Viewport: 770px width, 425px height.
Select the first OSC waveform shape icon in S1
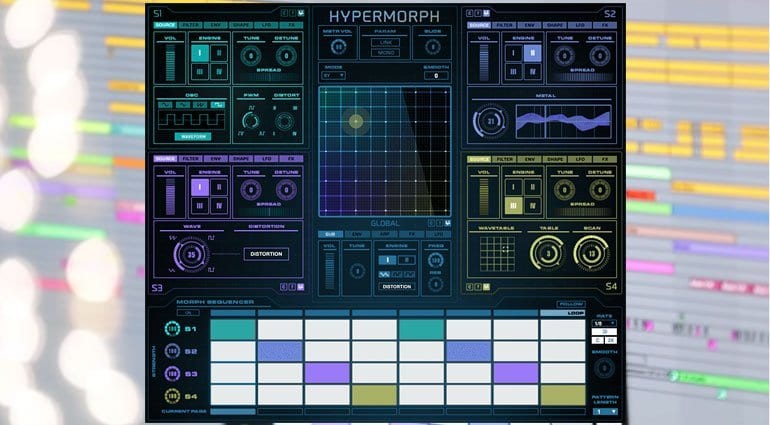coord(165,105)
